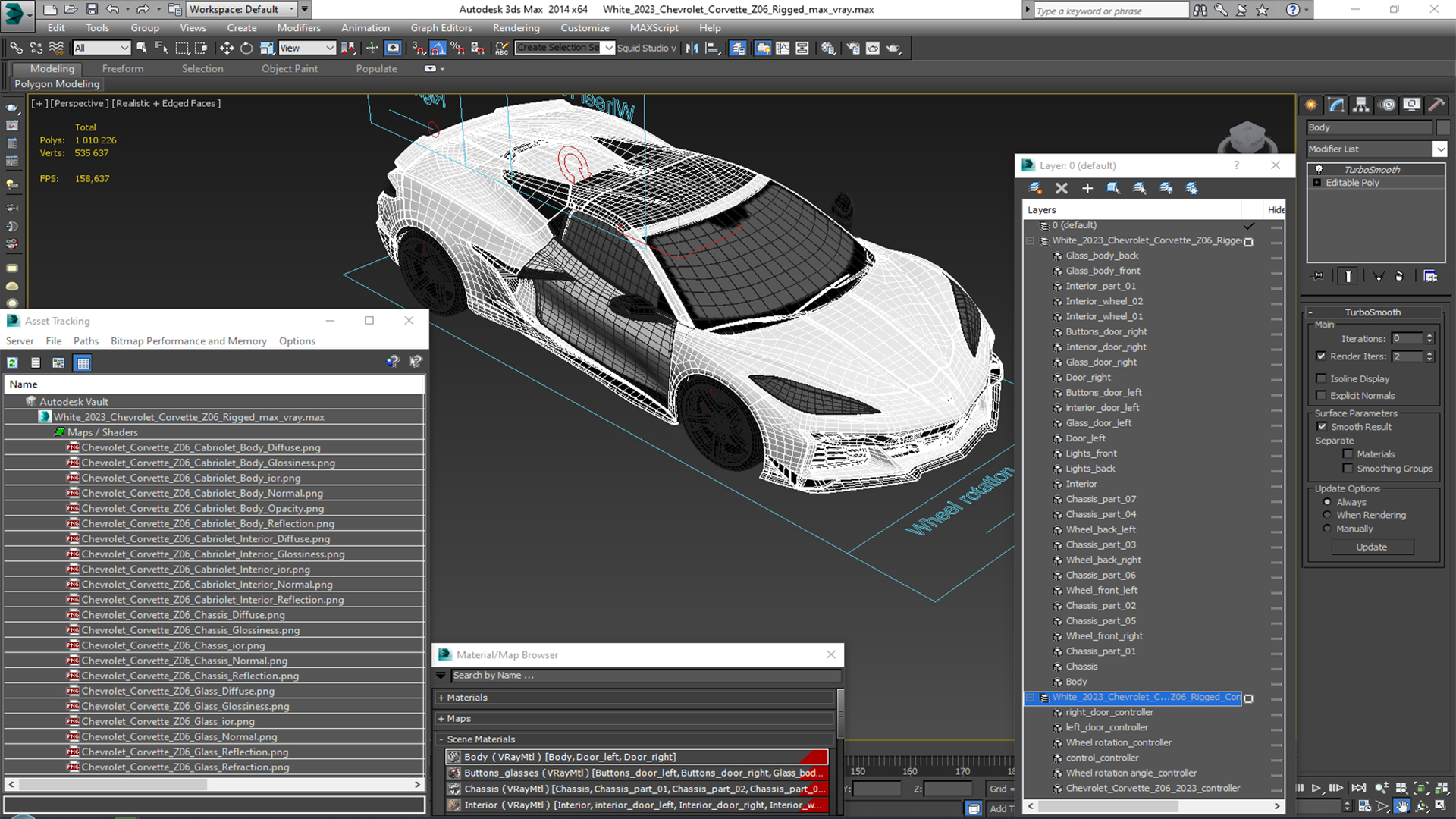Toggle the Percent Snap tool

pyautogui.click(x=458, y=48)
